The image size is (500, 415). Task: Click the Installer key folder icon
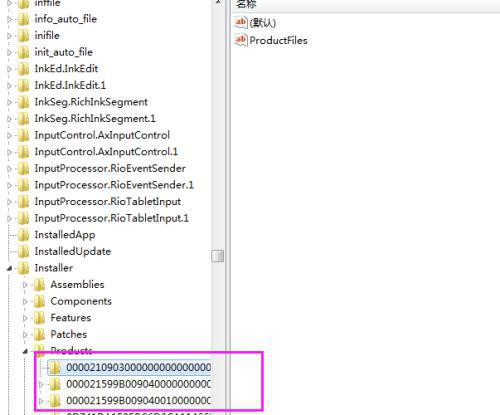coord(24,268)
